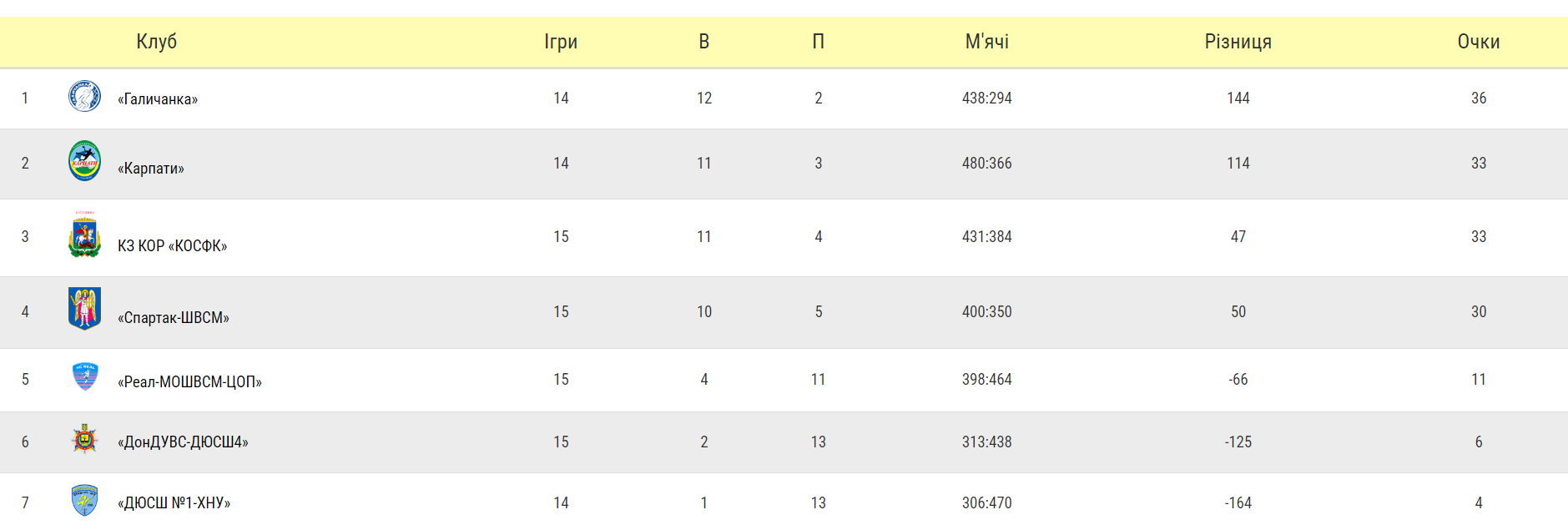
Task: Follow the КЗ КОР «КОСФК» name link
Action: (173, 246)
